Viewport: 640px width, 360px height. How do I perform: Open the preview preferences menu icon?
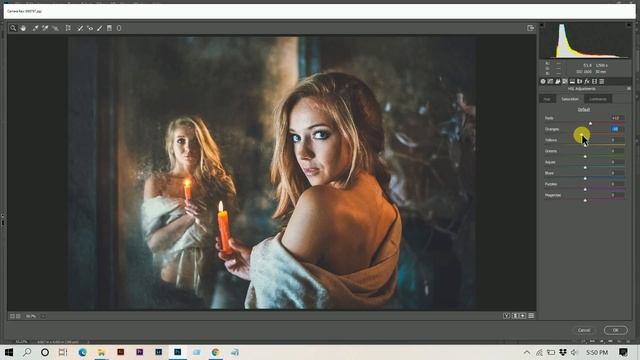point(531,316)
